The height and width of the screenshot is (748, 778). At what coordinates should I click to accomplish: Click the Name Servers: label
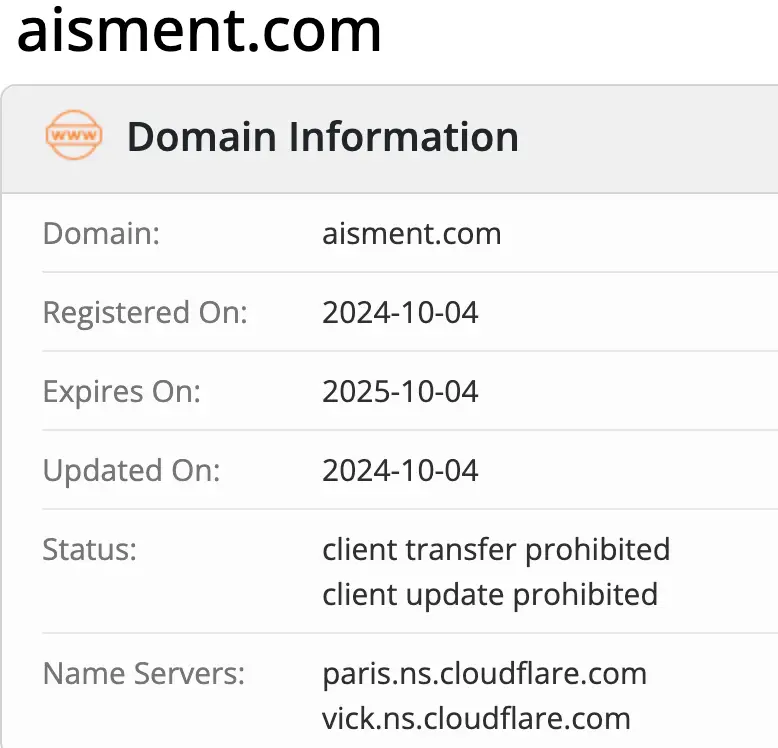tap(144, 674)
